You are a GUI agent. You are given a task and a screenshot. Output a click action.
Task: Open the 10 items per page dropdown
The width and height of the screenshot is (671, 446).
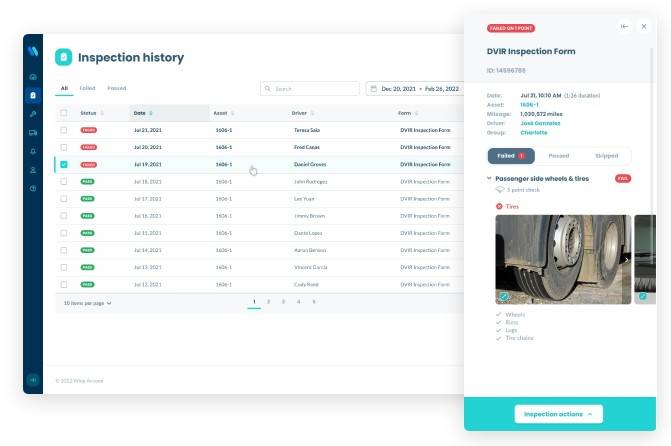pyautogui.click(x=88, y=302)
